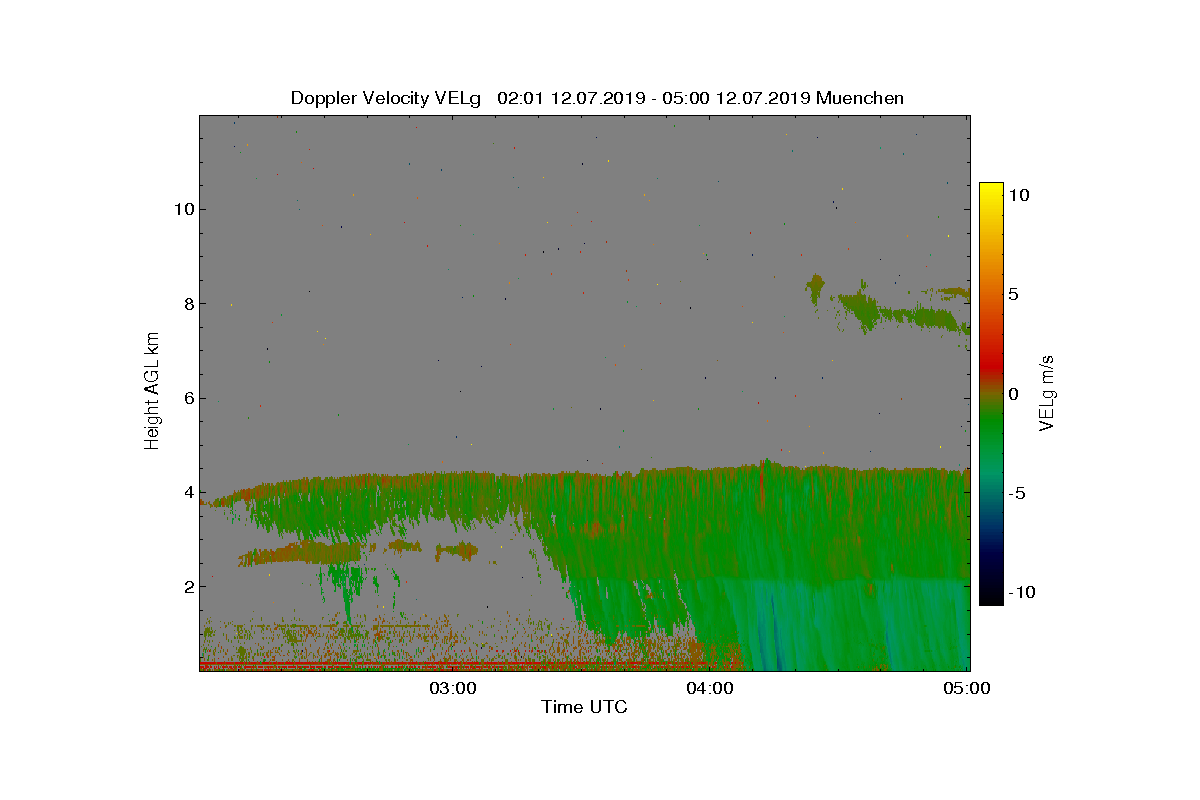Viewport: 1200px width, 800px height.
Task: Click the 'Time UTC' axis label
Action: 585,708
